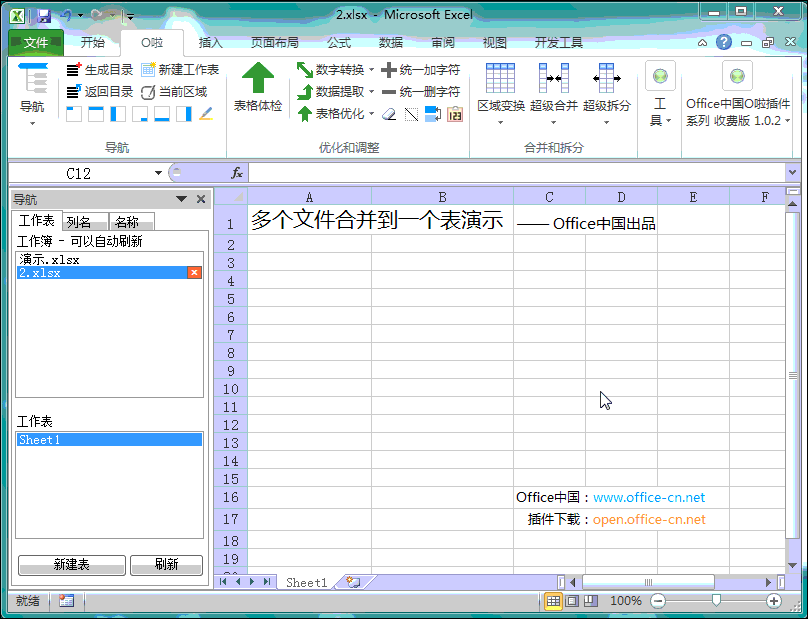Screen dimensions: 808x619
Task: Click the 刷新 refresh button
Action: pos(166,565)
